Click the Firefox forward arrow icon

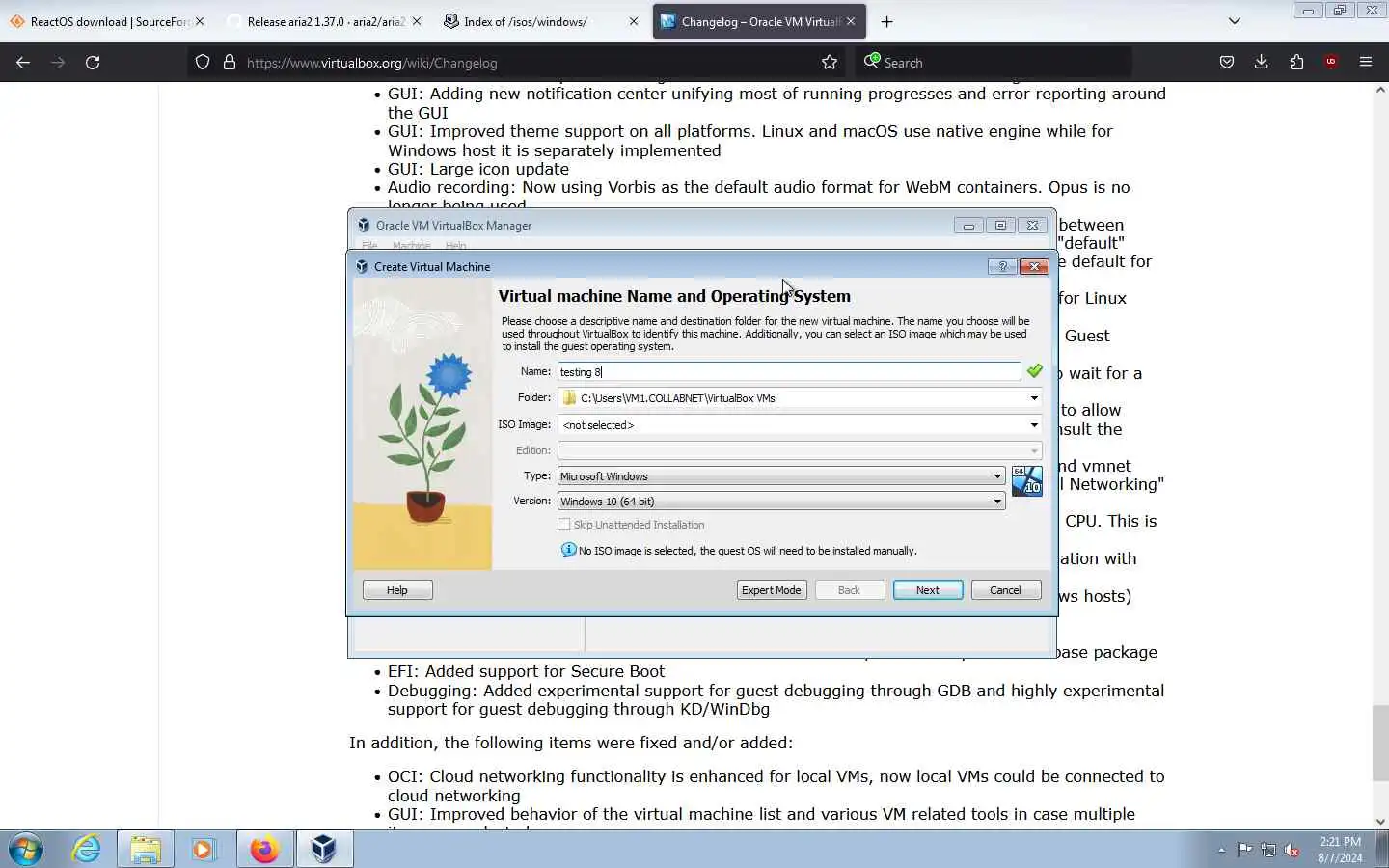[x=58, y=62]
